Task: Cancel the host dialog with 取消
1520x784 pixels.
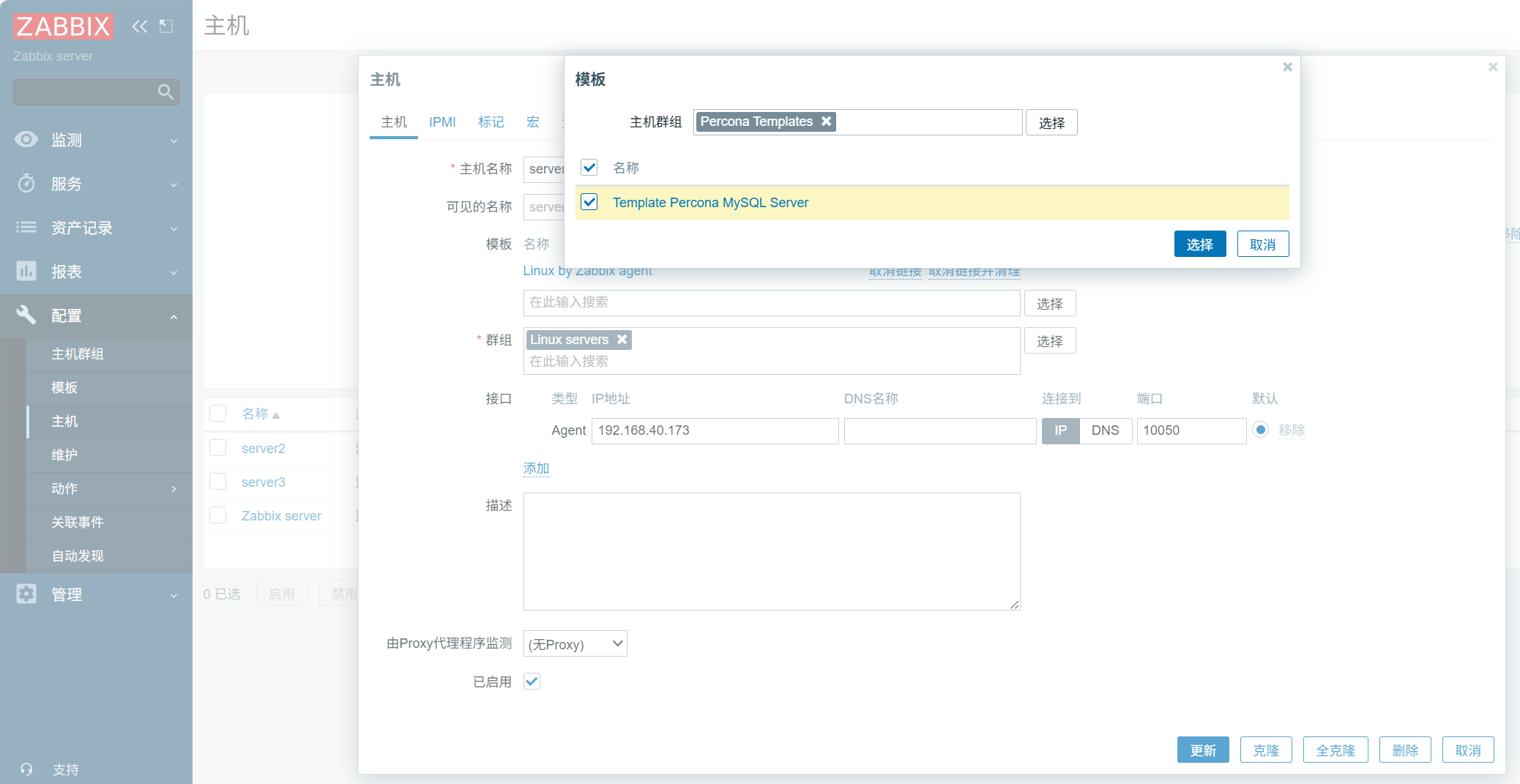Action: pos(1468,750)
